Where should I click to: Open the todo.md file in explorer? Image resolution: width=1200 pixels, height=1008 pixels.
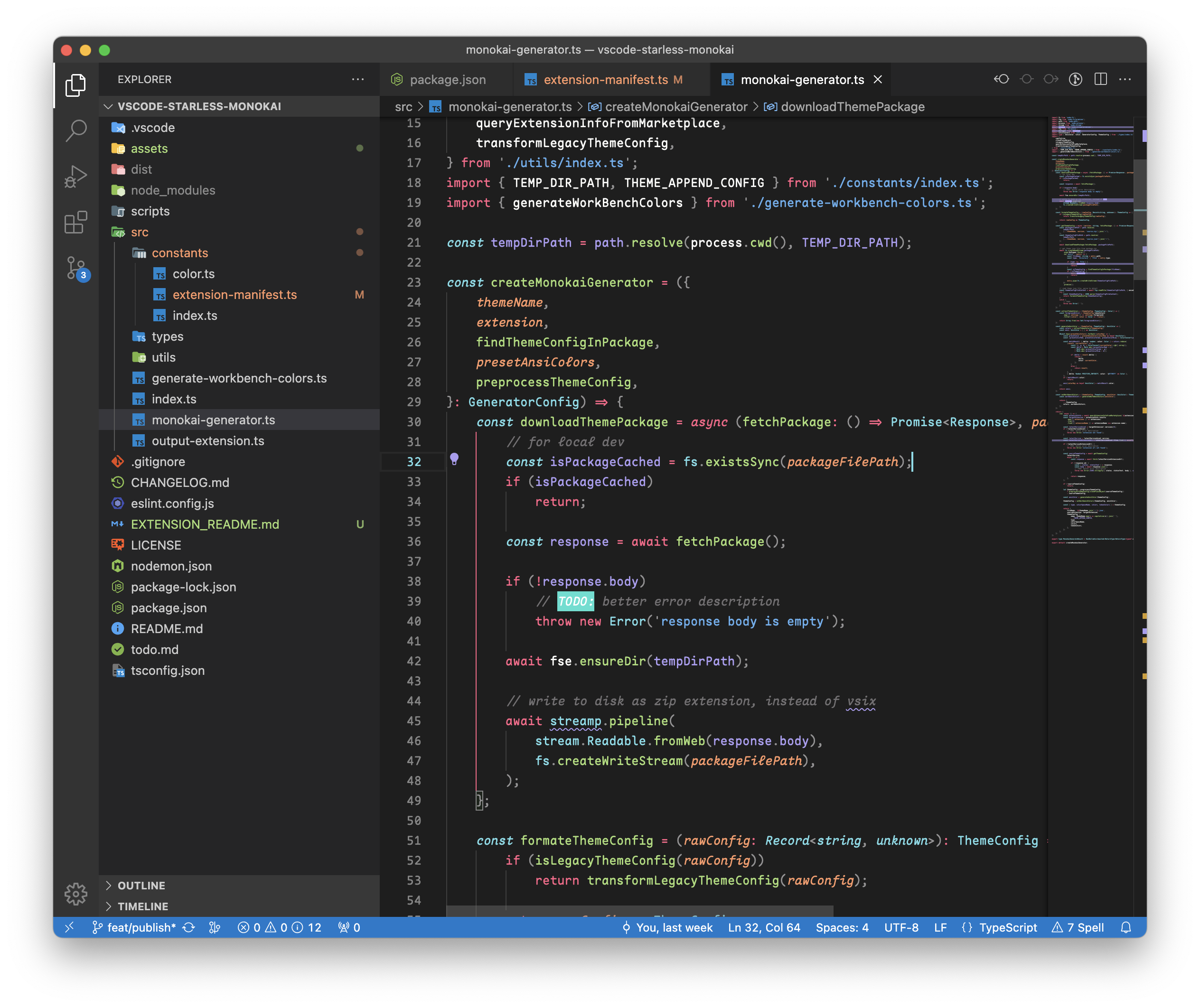[154, 650]
